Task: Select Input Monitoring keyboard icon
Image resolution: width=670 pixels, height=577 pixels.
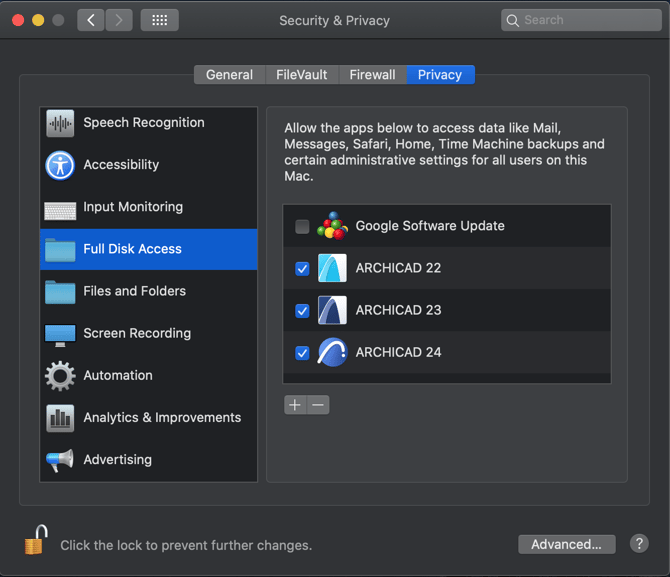Action: pos(60,208)
